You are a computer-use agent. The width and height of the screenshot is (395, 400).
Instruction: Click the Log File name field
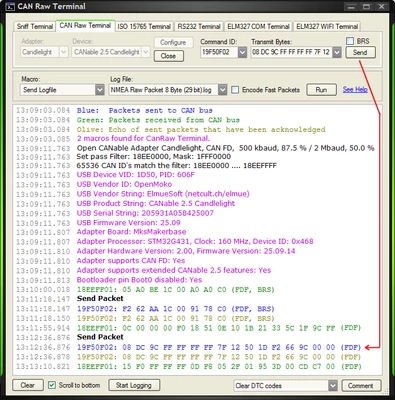pos(163,90)
